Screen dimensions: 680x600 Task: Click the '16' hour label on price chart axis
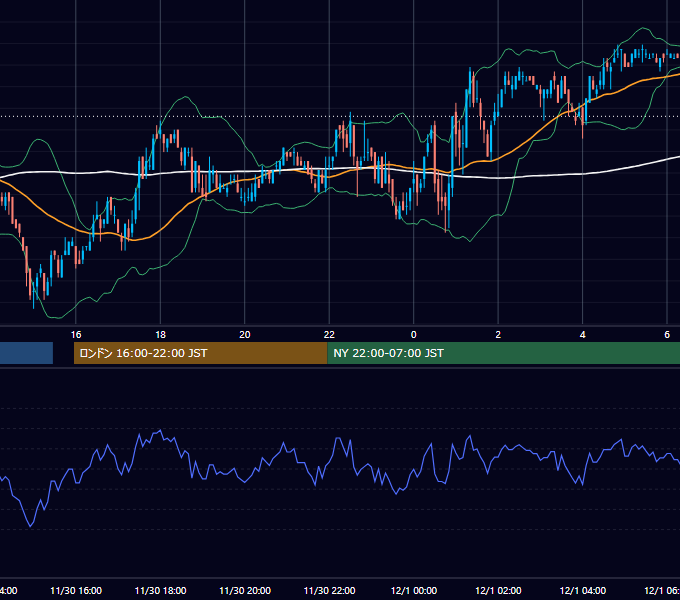pos(76,334)
